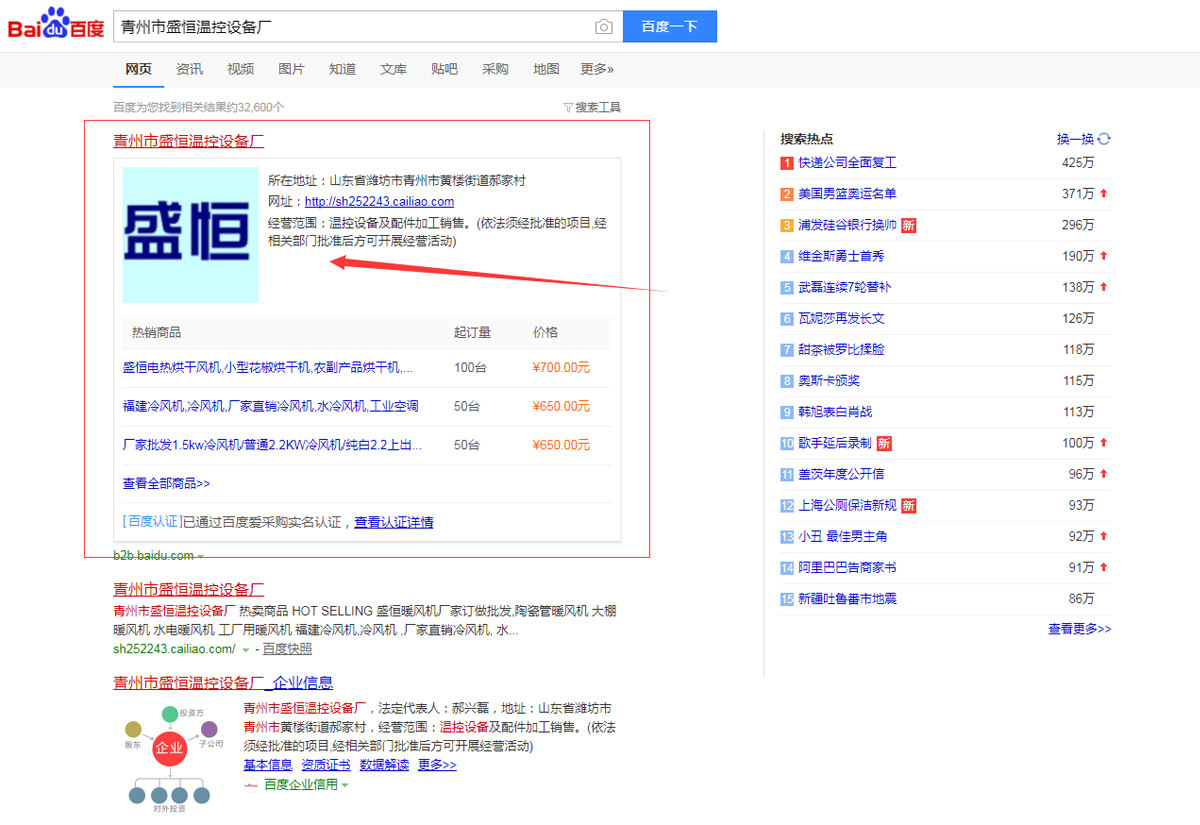Click 查看全部商品>> link
This screenshot has height=825, width=1200.
(166, 483)
